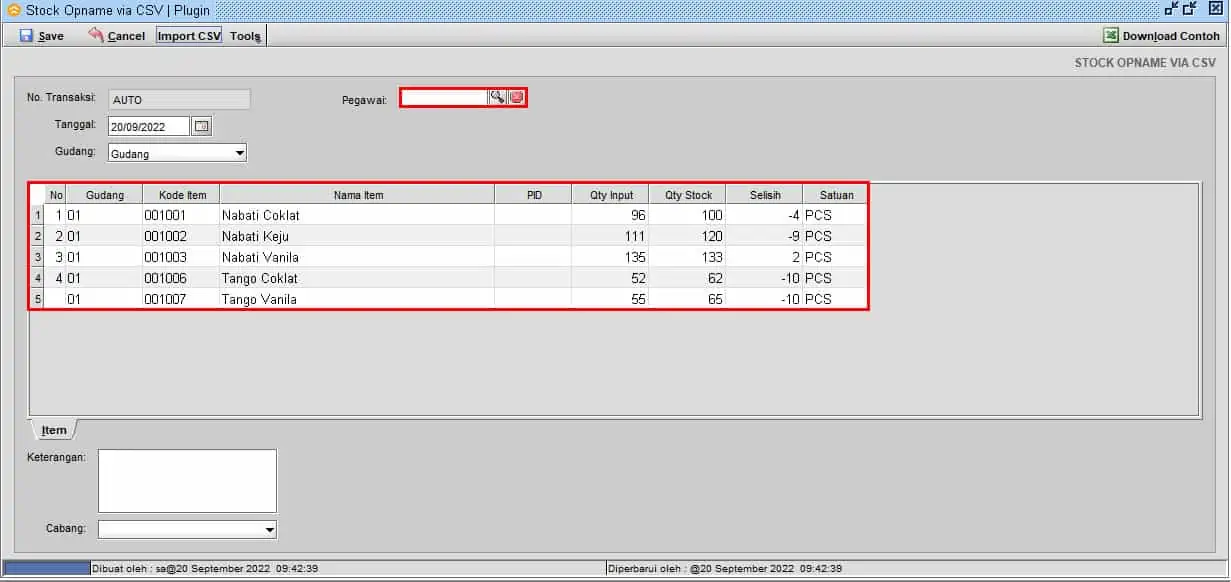Select the Tango Vanila cell
Screen dimensions: 1231x582
coord(358,299)
